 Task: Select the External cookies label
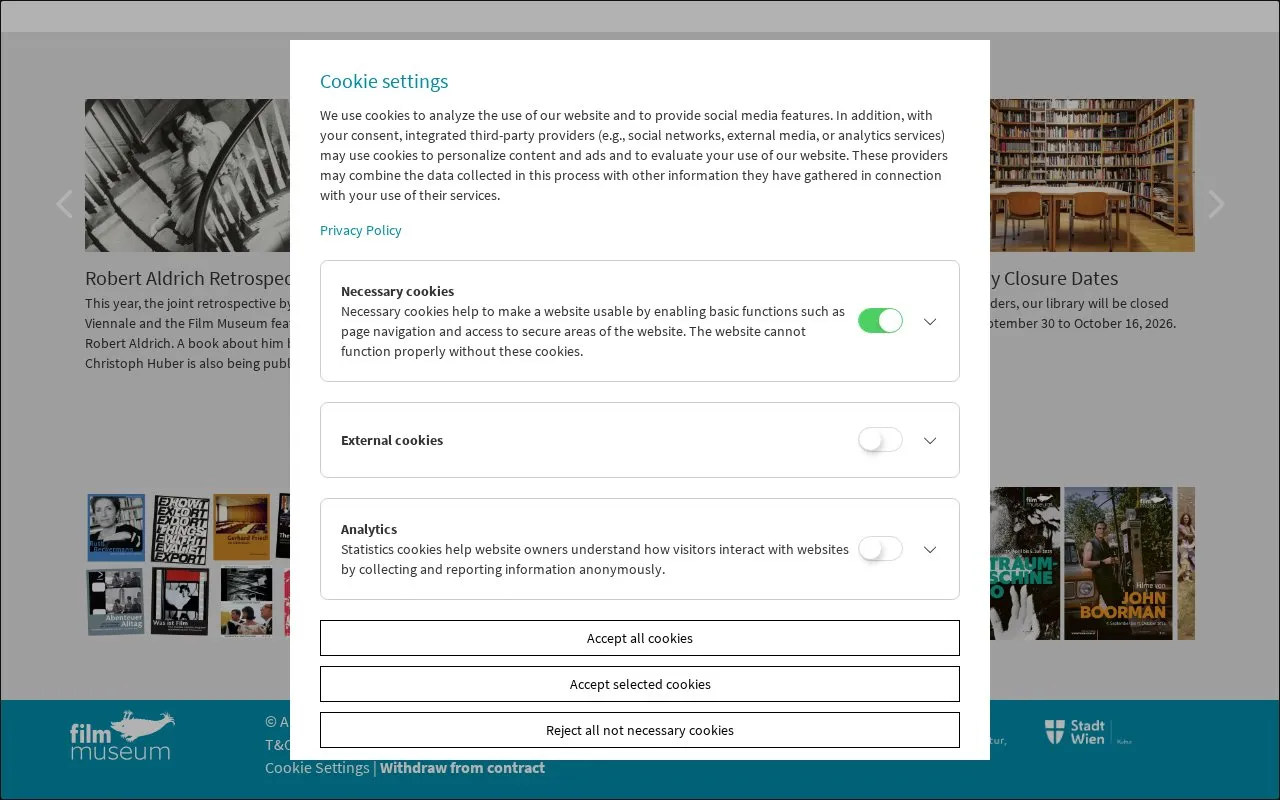pos(392,440)
